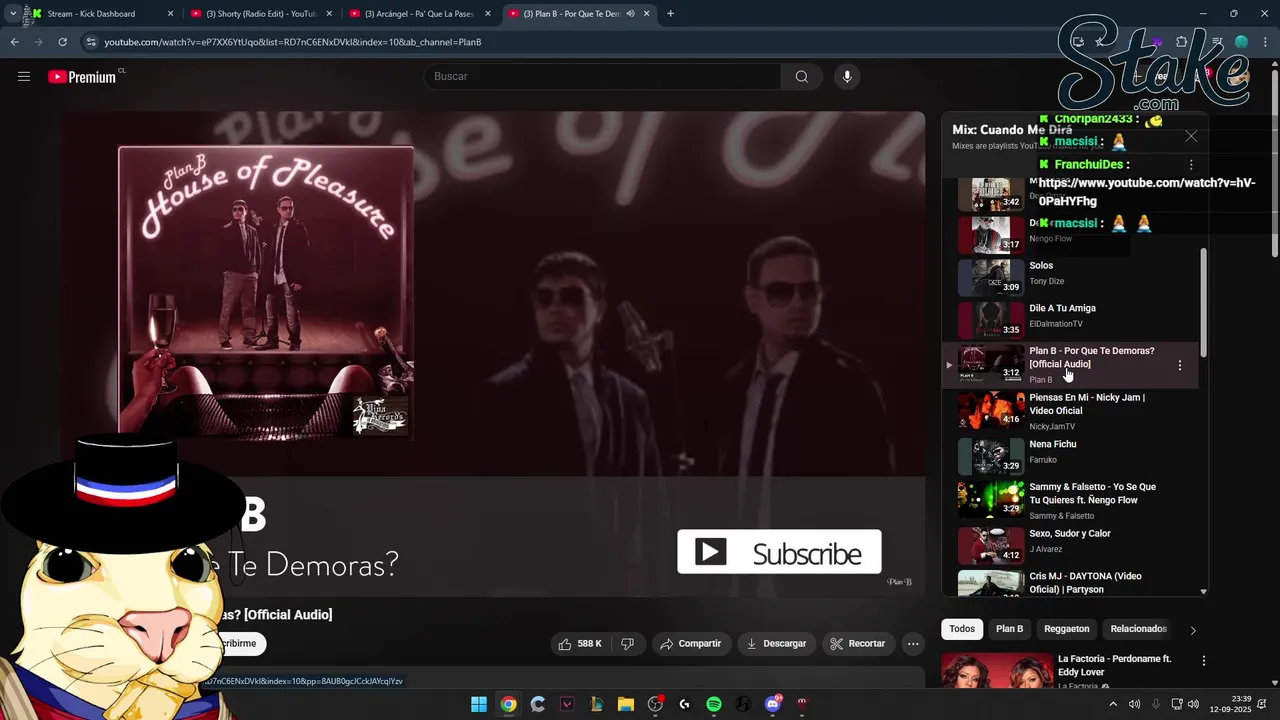Select the Reggaeton filter chip
The image size is (1280, 720).
pos(1067,629)
